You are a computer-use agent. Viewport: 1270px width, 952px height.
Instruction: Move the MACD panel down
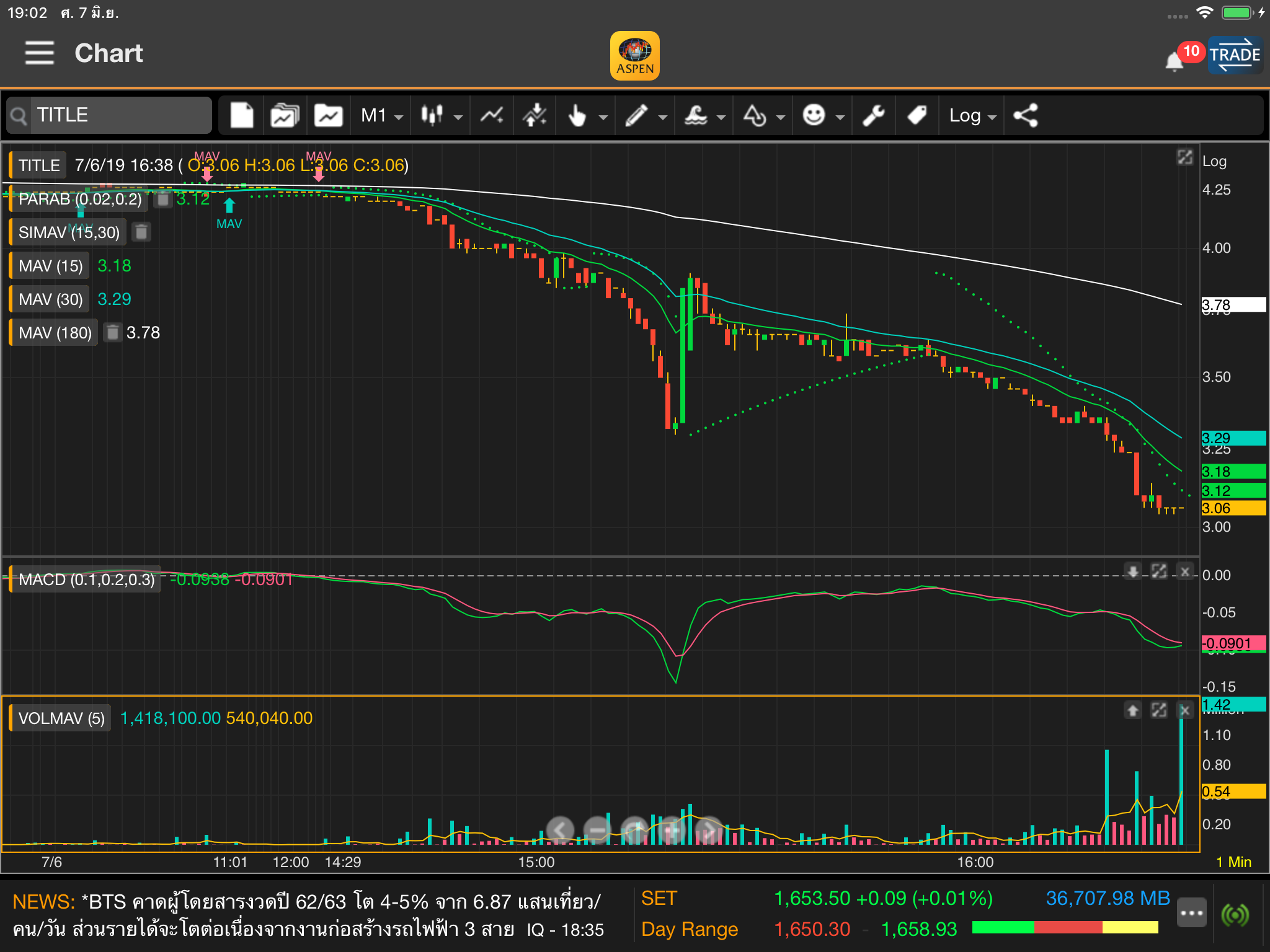[1132, 571]
